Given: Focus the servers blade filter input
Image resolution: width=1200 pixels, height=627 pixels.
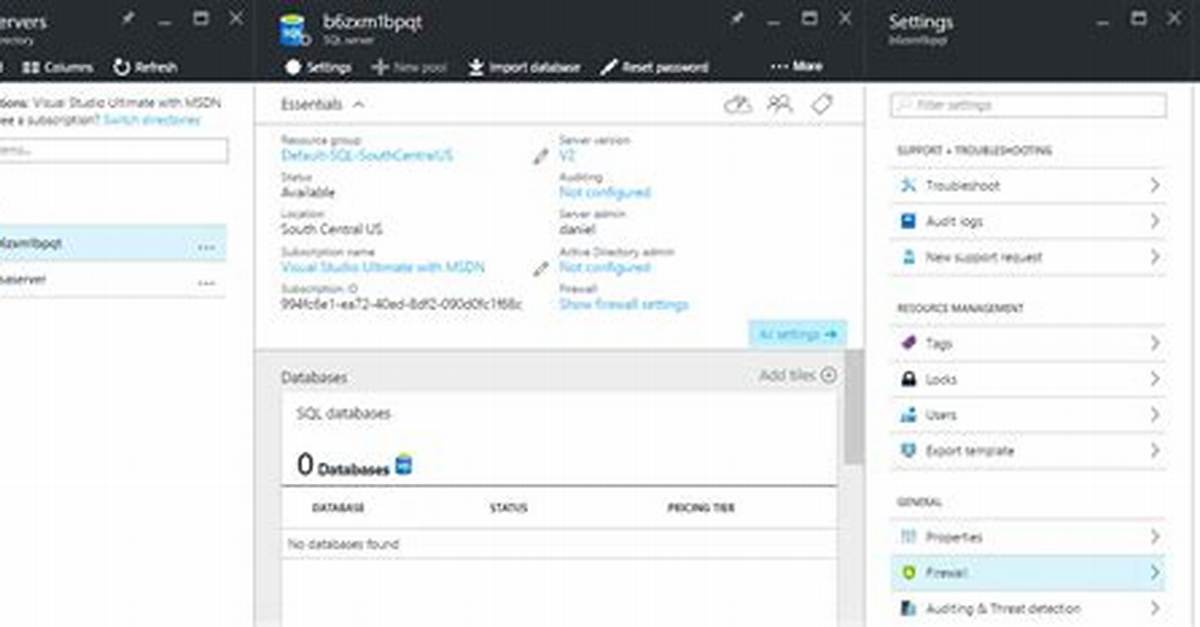Looking at the screenshot, I should [114, 150].
